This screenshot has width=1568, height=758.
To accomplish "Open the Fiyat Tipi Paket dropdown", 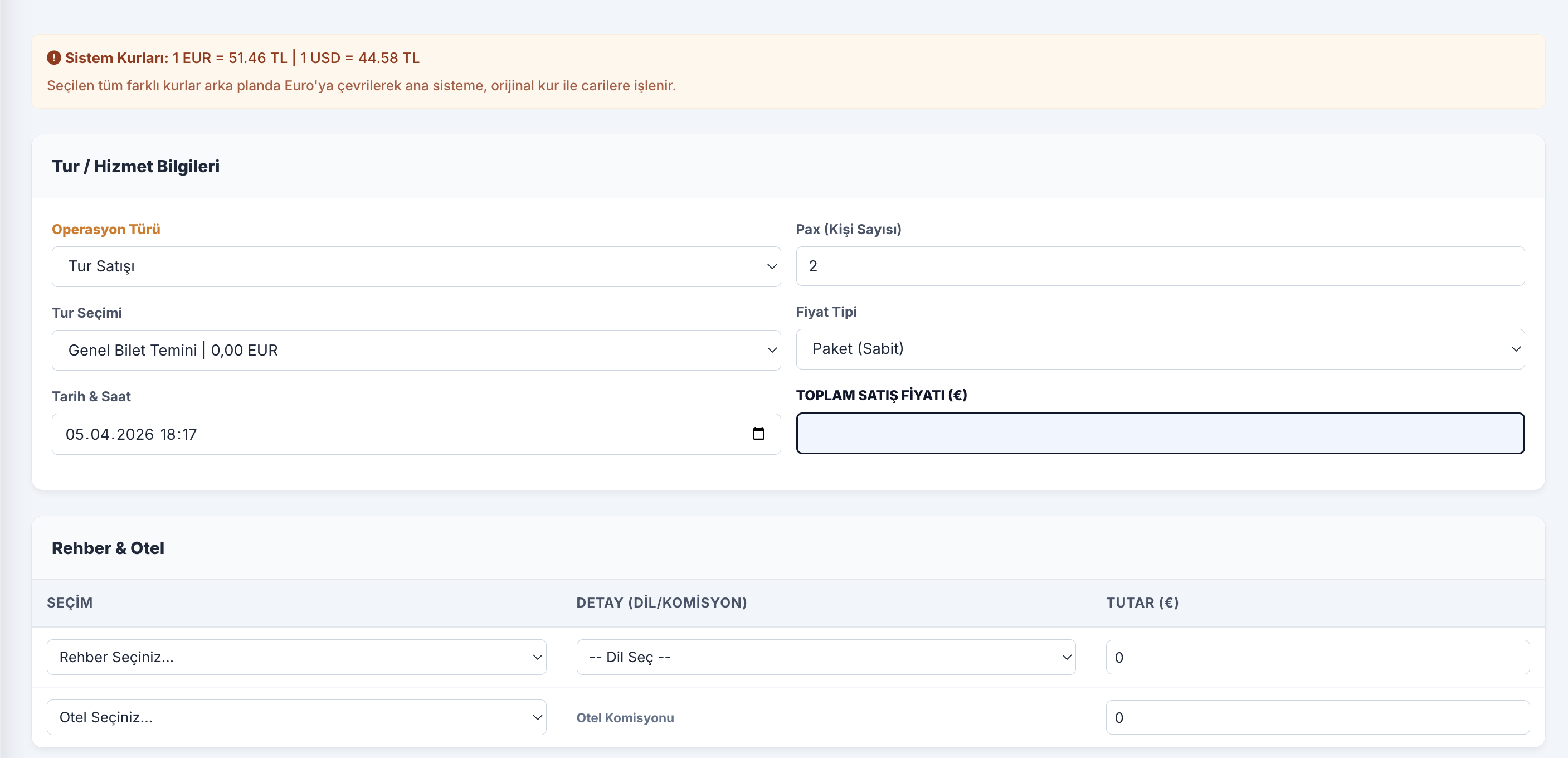I will tap(1160, 349).
